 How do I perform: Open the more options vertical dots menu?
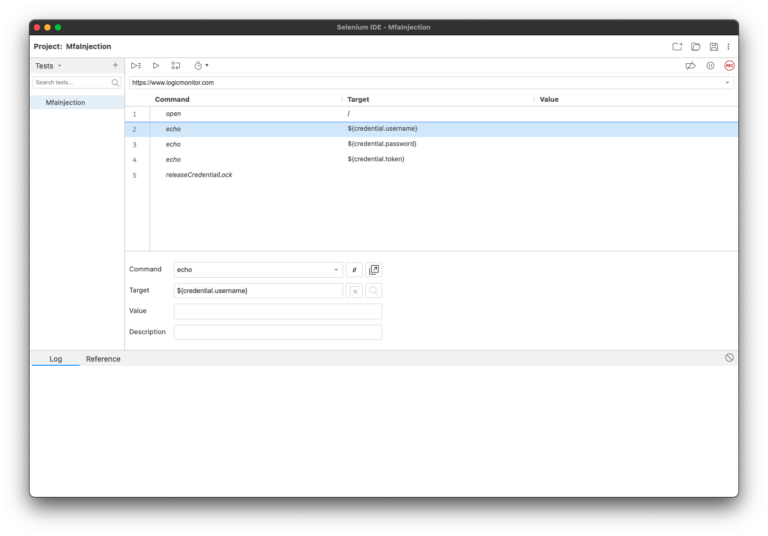point(728,47)
